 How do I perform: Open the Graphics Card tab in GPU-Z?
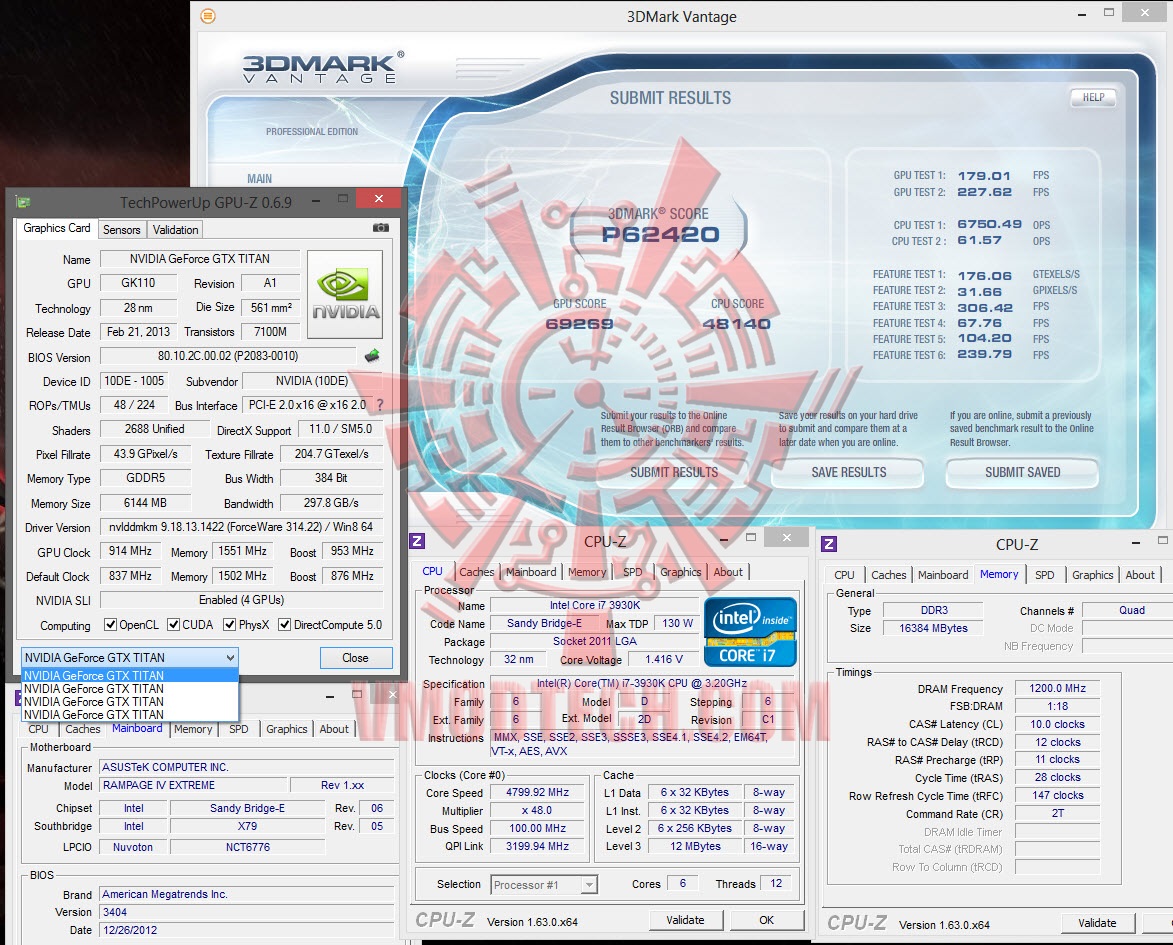coord(57,228)
